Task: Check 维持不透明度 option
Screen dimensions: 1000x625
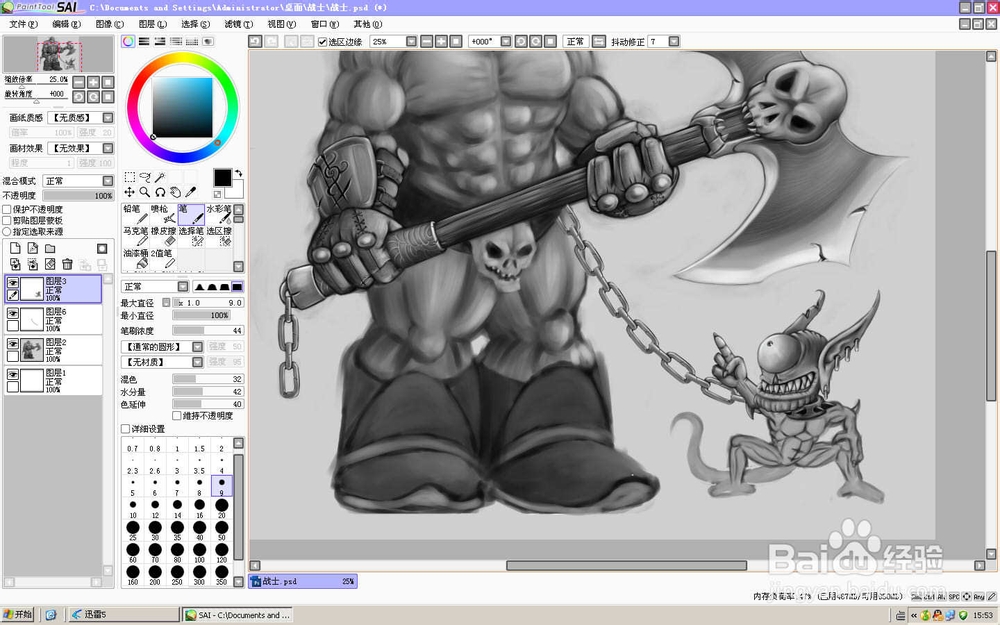Action: (x=177, y=416)
